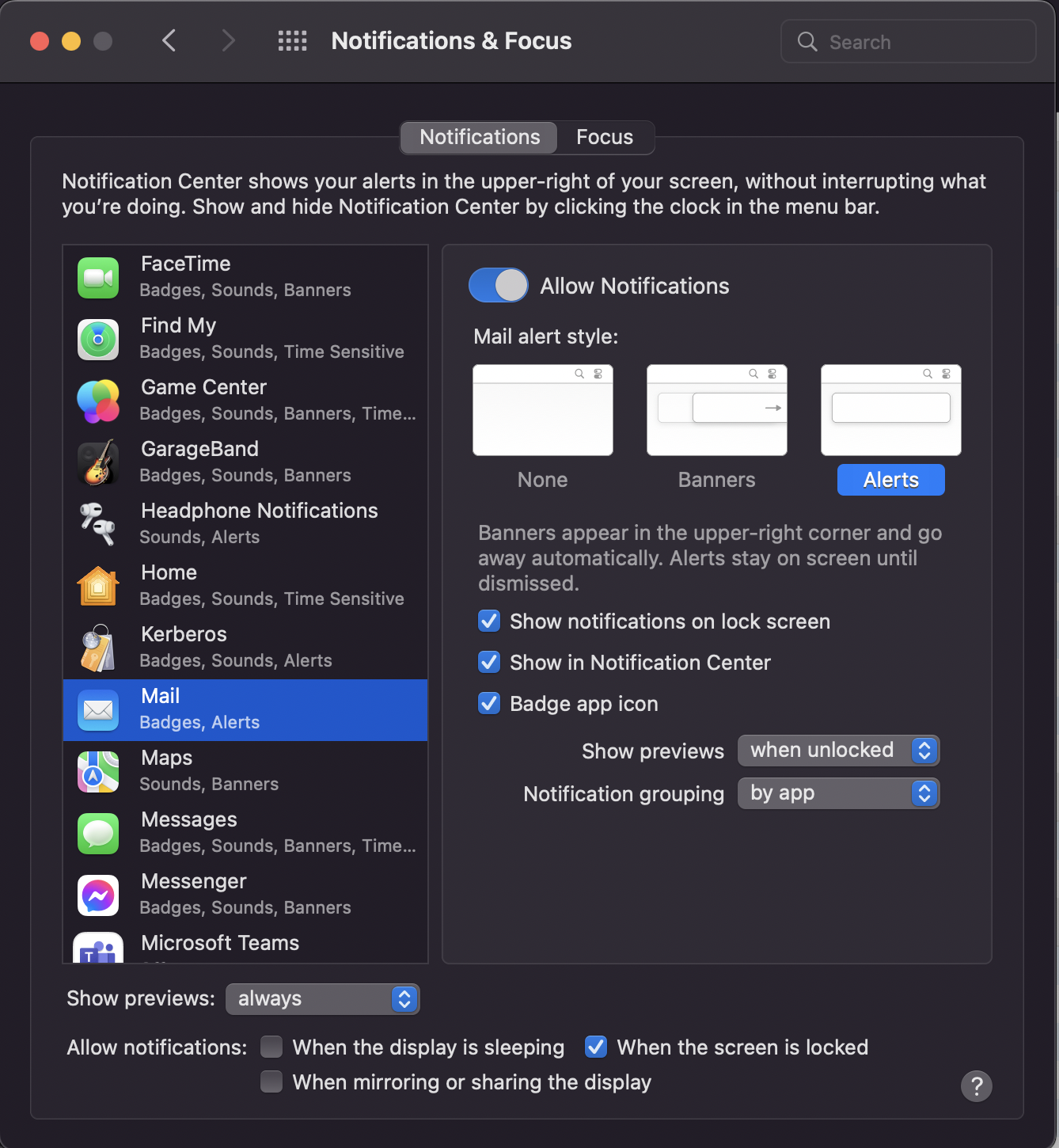
Task: Uncheck When the screen is locked
Action: (596, 1047)
